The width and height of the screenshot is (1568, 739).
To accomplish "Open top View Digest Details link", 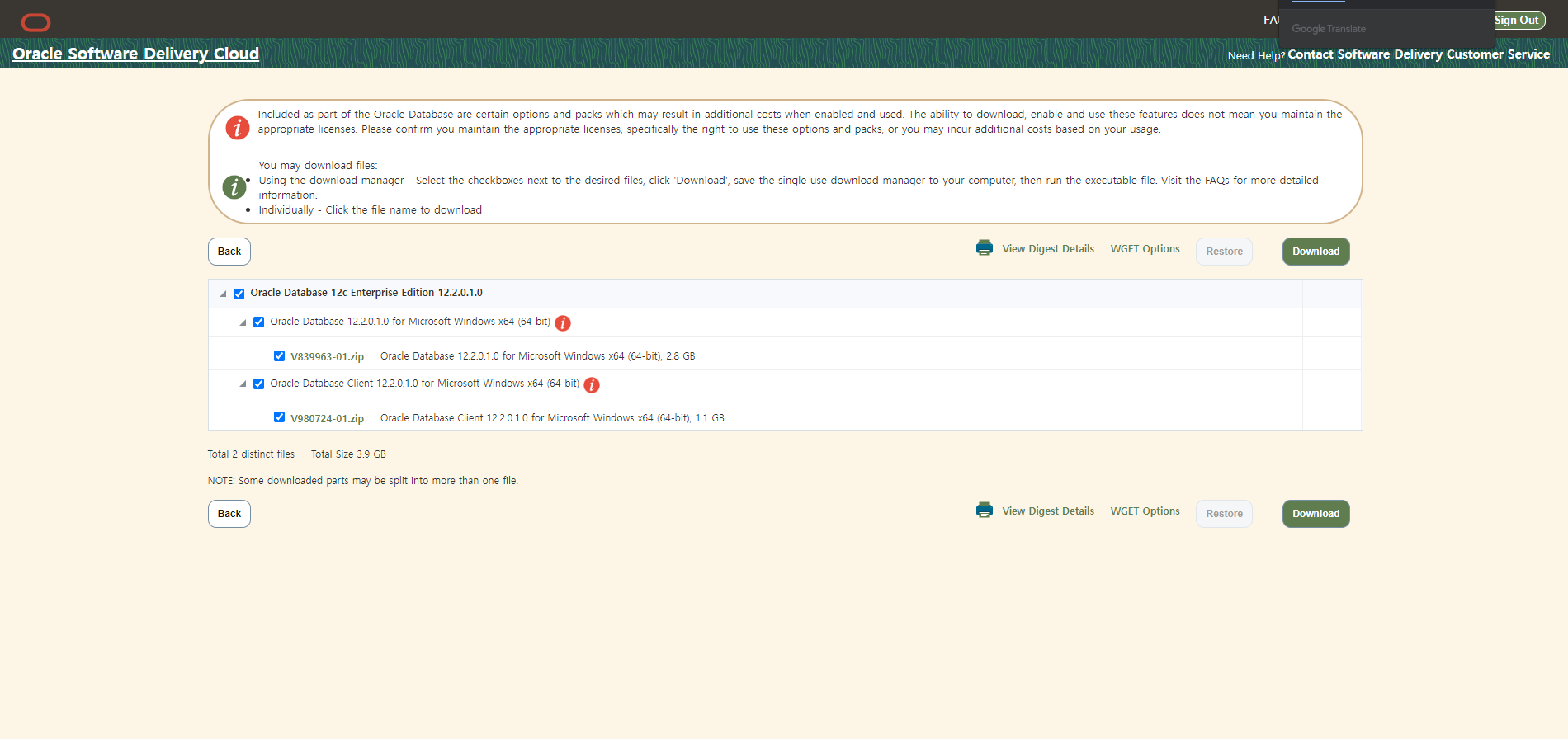I will click(1048, 249).
